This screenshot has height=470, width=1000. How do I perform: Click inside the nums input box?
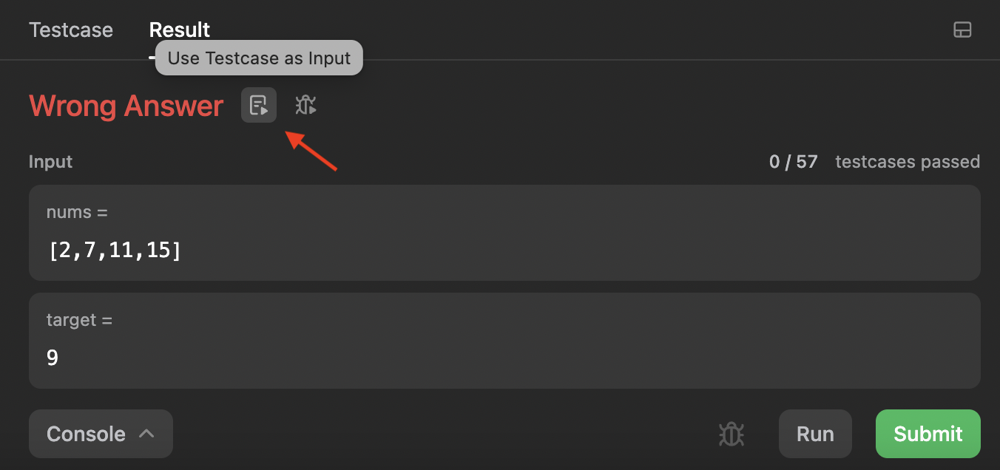[504, 233]
